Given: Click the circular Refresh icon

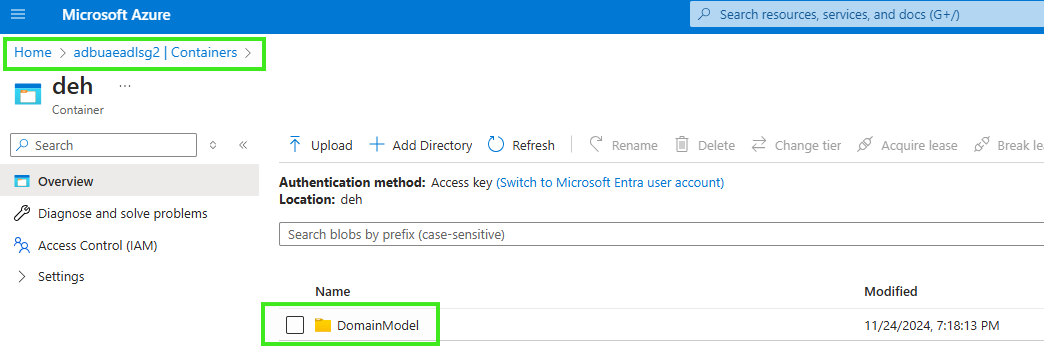Looking at the screenshot, I should tap(496, 145).
